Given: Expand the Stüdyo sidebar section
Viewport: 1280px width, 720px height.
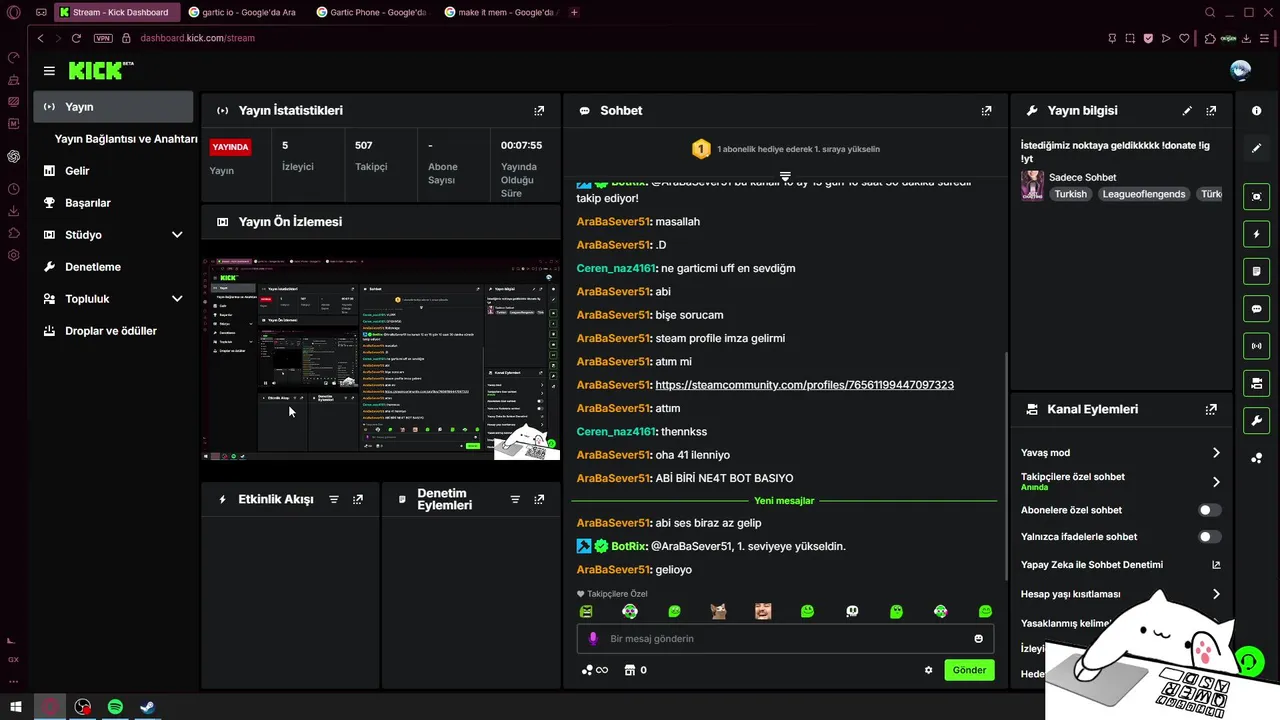Looking at the screenshot, I should tap(177, 235).
